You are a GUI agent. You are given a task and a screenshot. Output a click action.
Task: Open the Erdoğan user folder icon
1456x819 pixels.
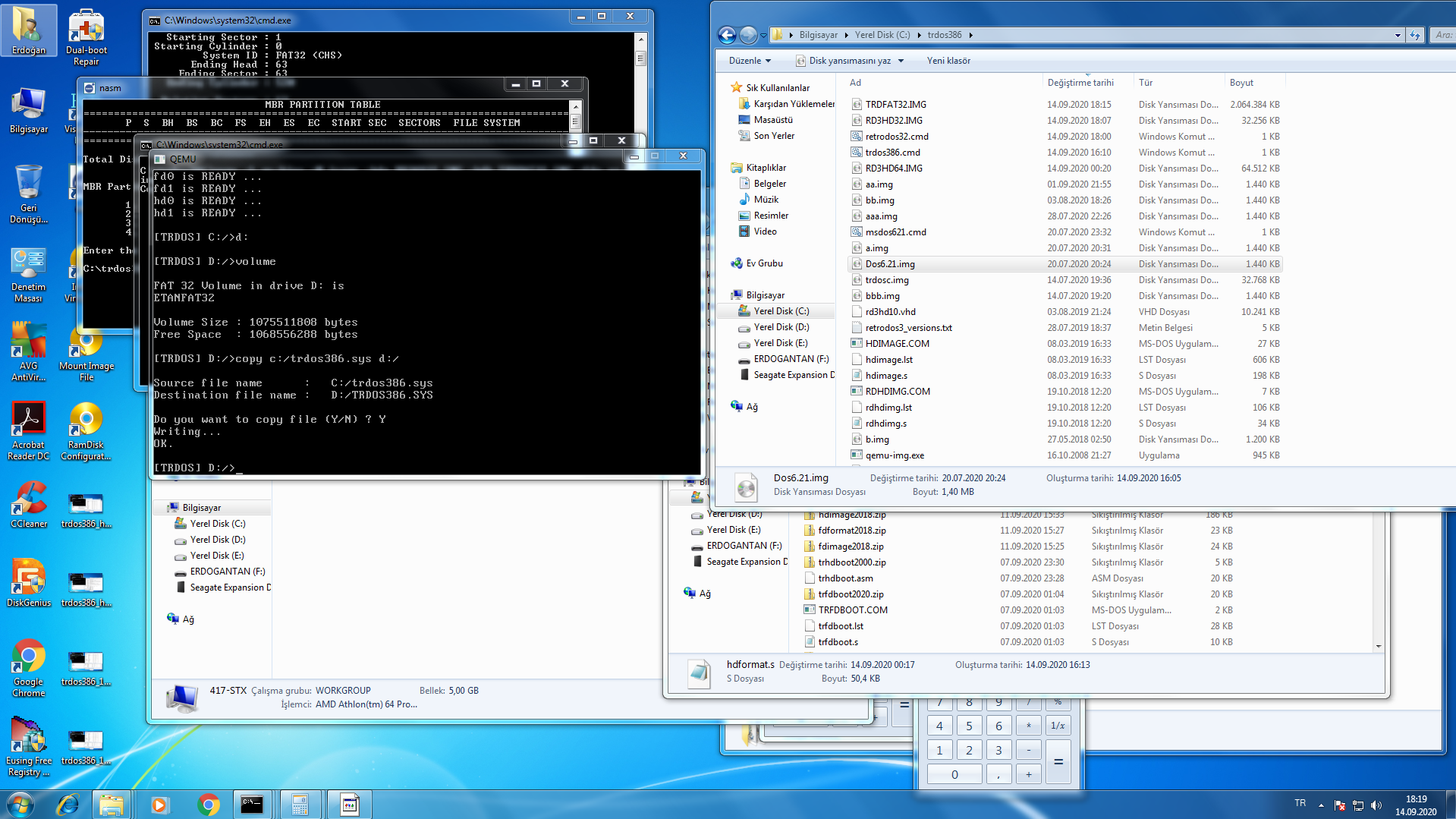(29, 32)
